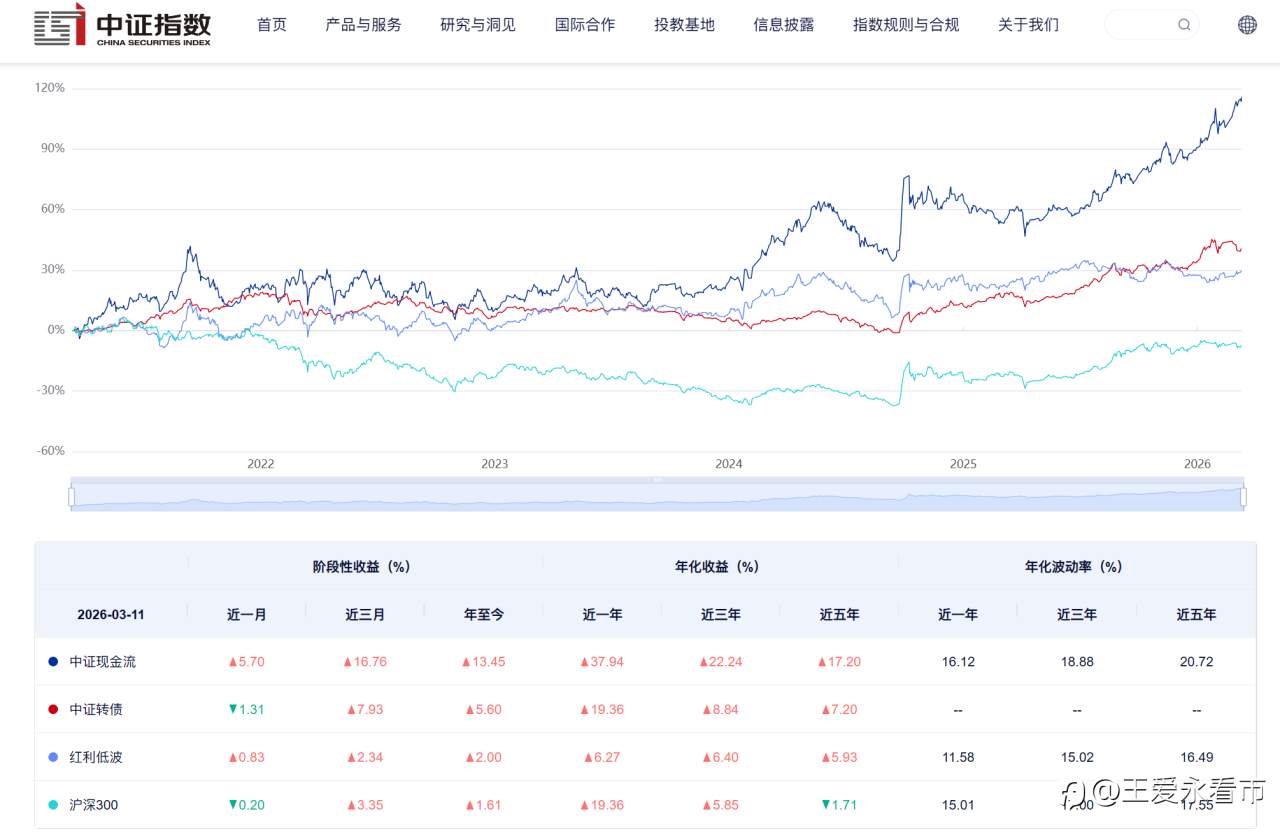The height and width of the screenshot is (837, 1280).
Task: Open the 首页 menu item
Action: (272, 25)
